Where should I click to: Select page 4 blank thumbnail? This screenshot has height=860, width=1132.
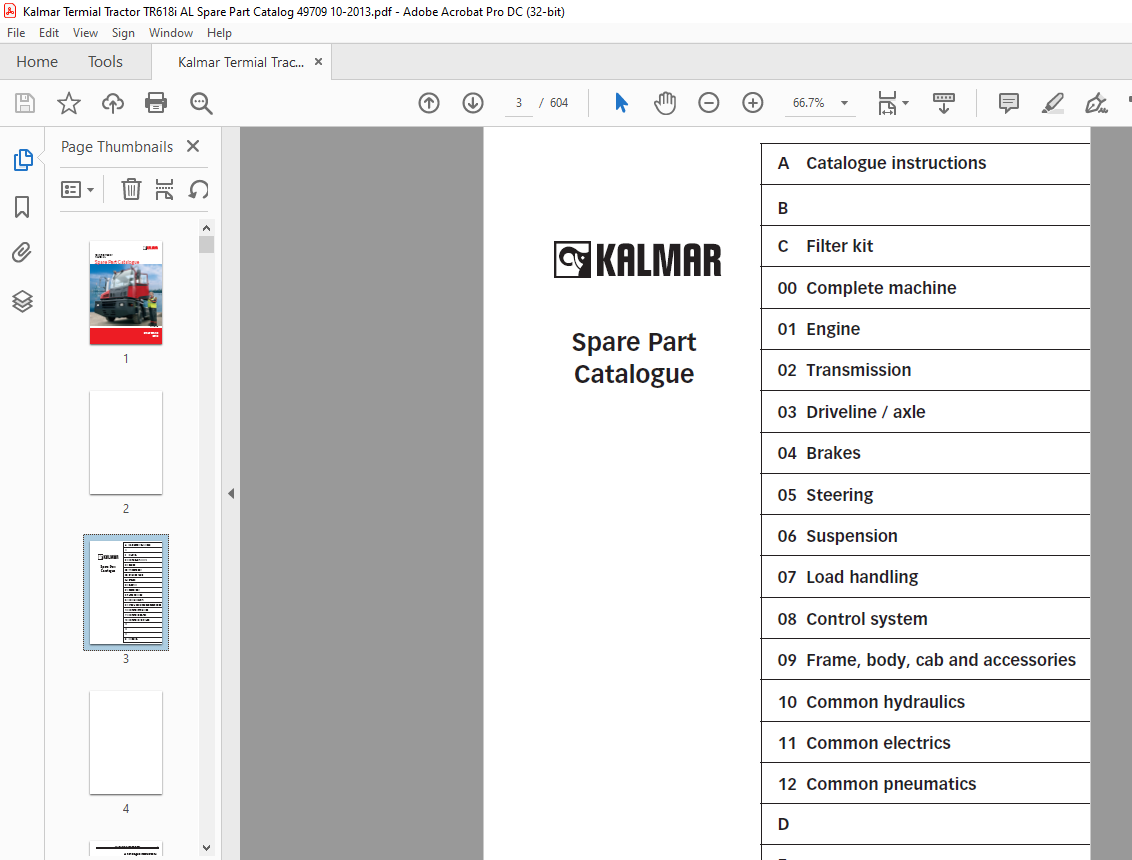click(x=126, y=742)
